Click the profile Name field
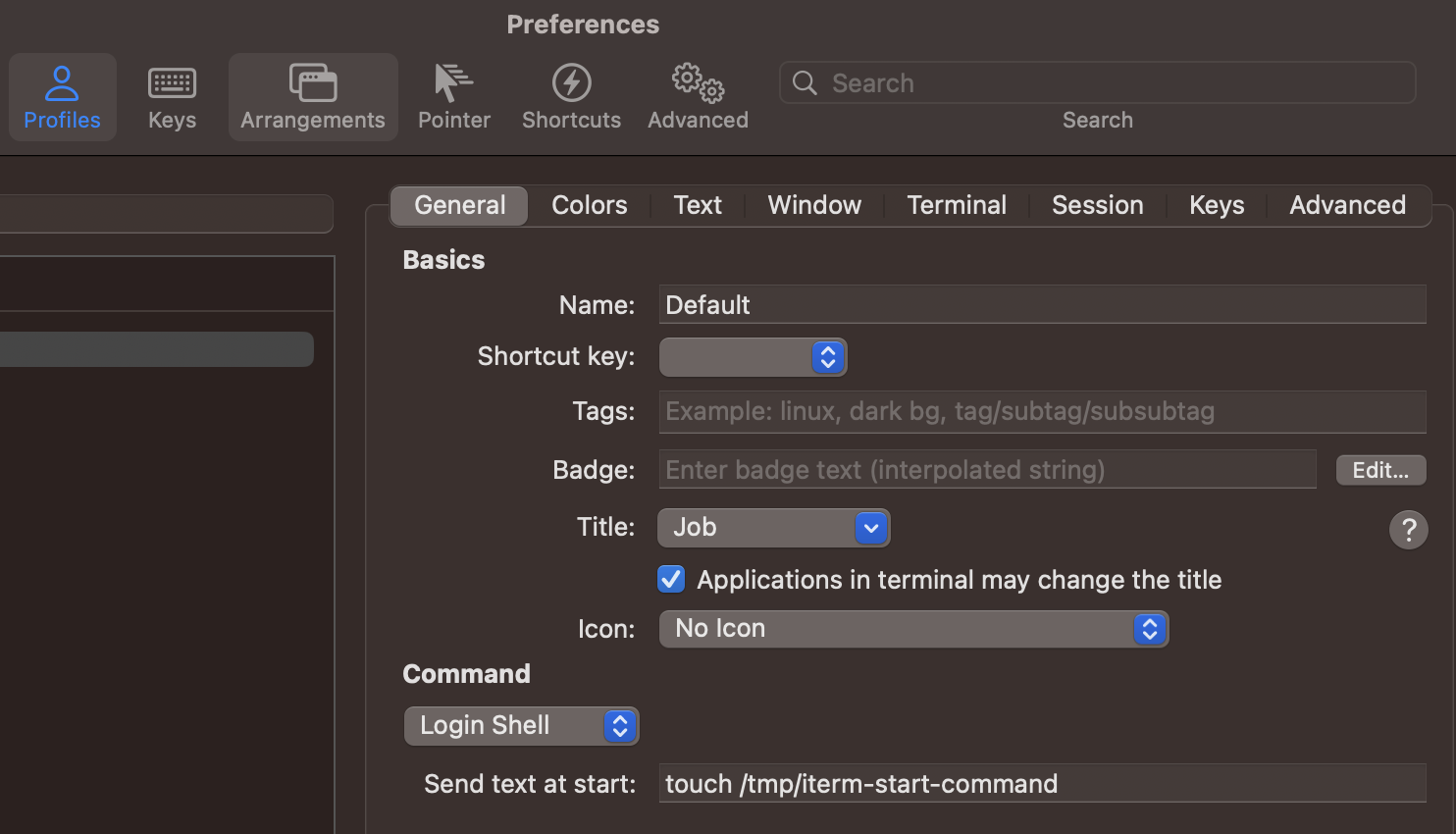Image resolution: width=1456 pixels, height=834 pixels. tap(1042, 305)
